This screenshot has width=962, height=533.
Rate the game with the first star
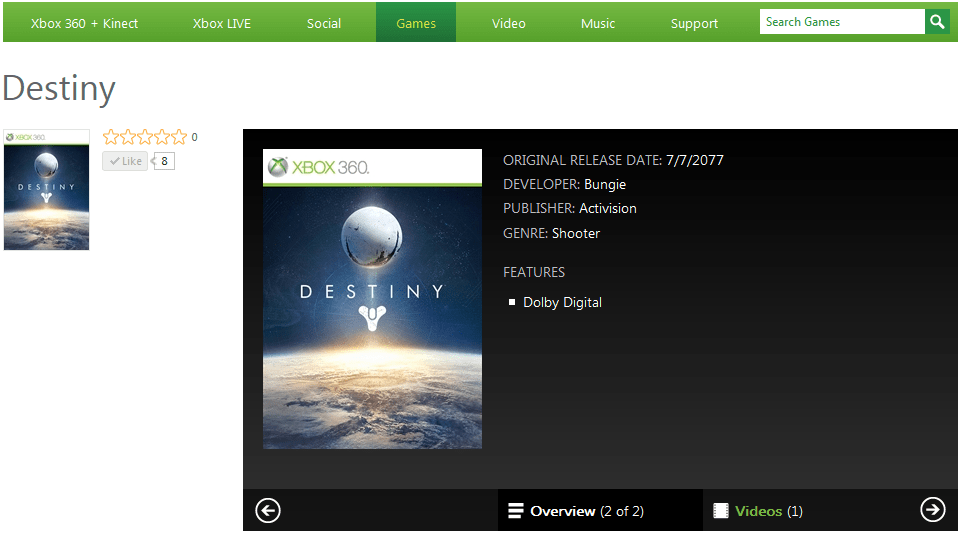(x=110, y=137)
